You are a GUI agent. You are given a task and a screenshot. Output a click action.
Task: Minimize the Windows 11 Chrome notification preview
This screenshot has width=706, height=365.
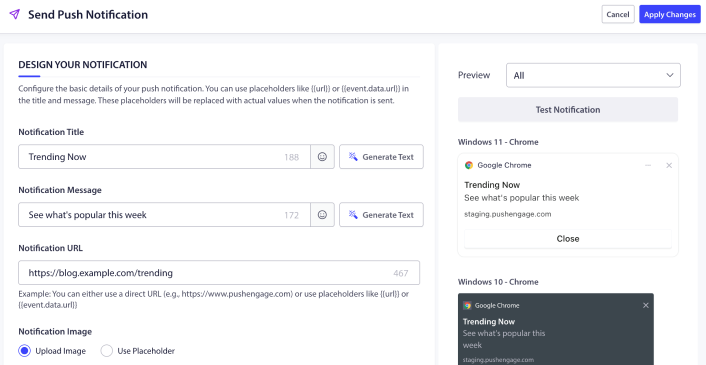(x=648, y=165)
